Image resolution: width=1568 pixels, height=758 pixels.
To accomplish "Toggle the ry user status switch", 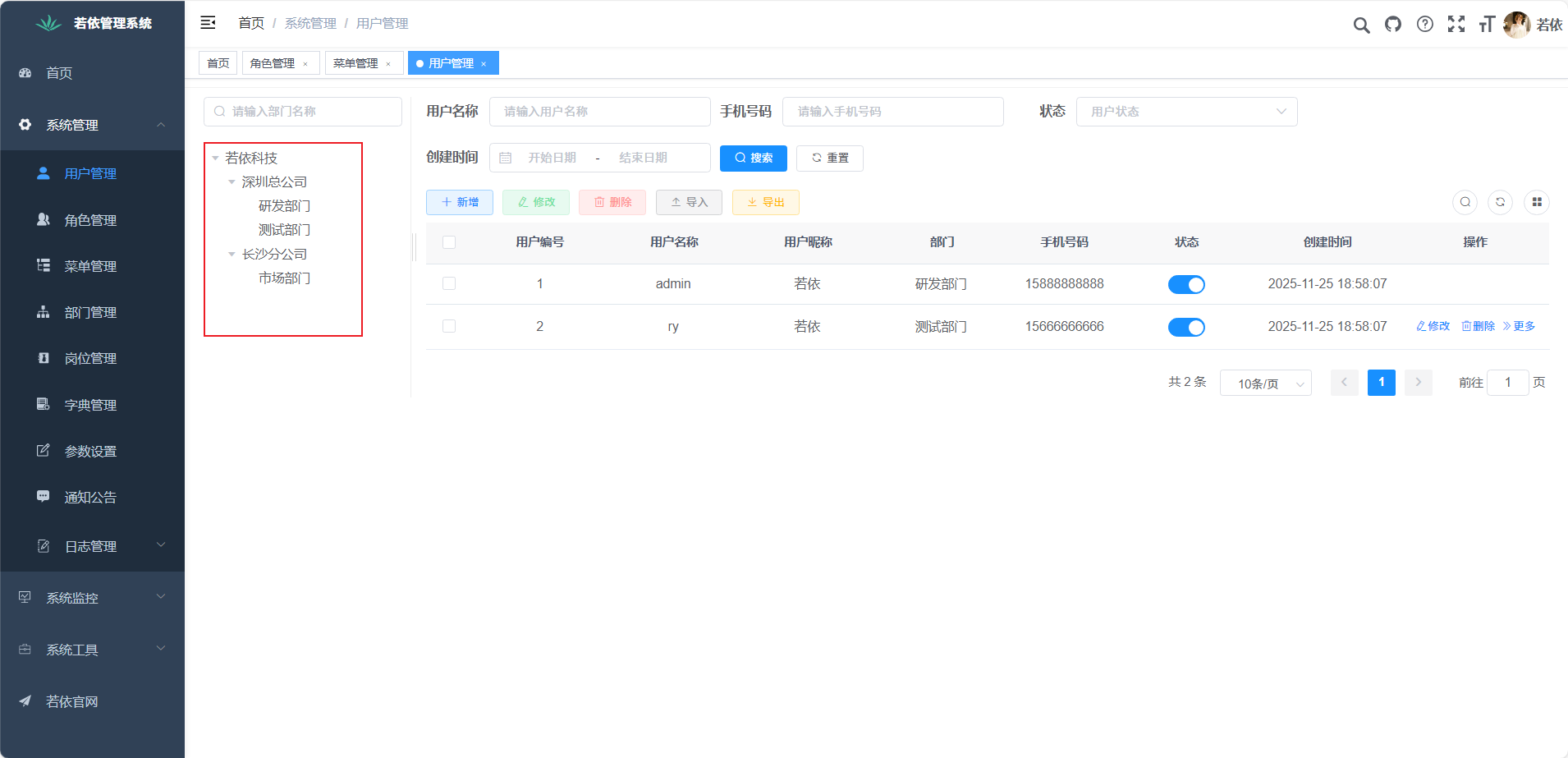I will click(x=1186, y=327).
